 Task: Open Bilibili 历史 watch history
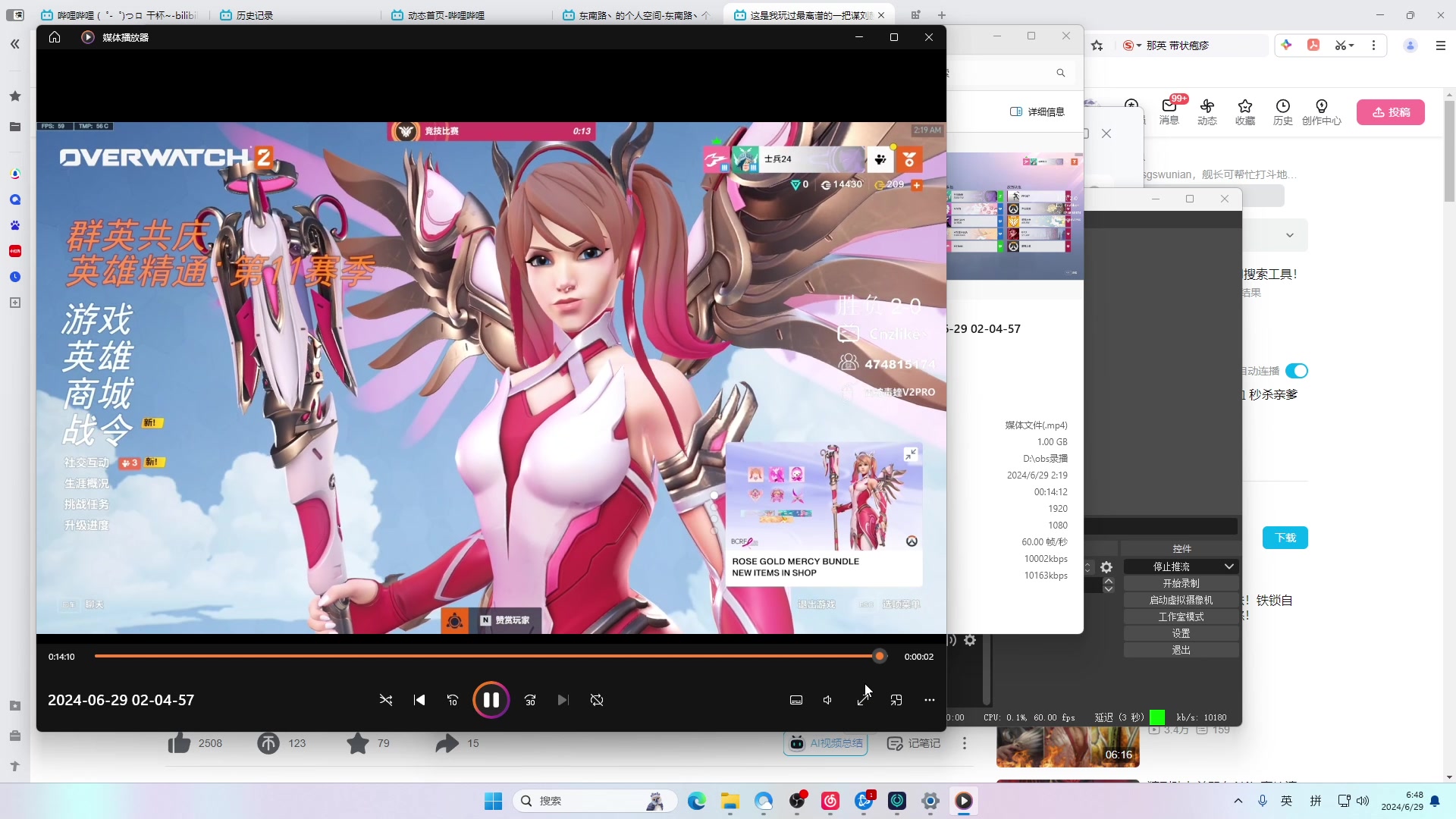click(x=1283, y=111)
